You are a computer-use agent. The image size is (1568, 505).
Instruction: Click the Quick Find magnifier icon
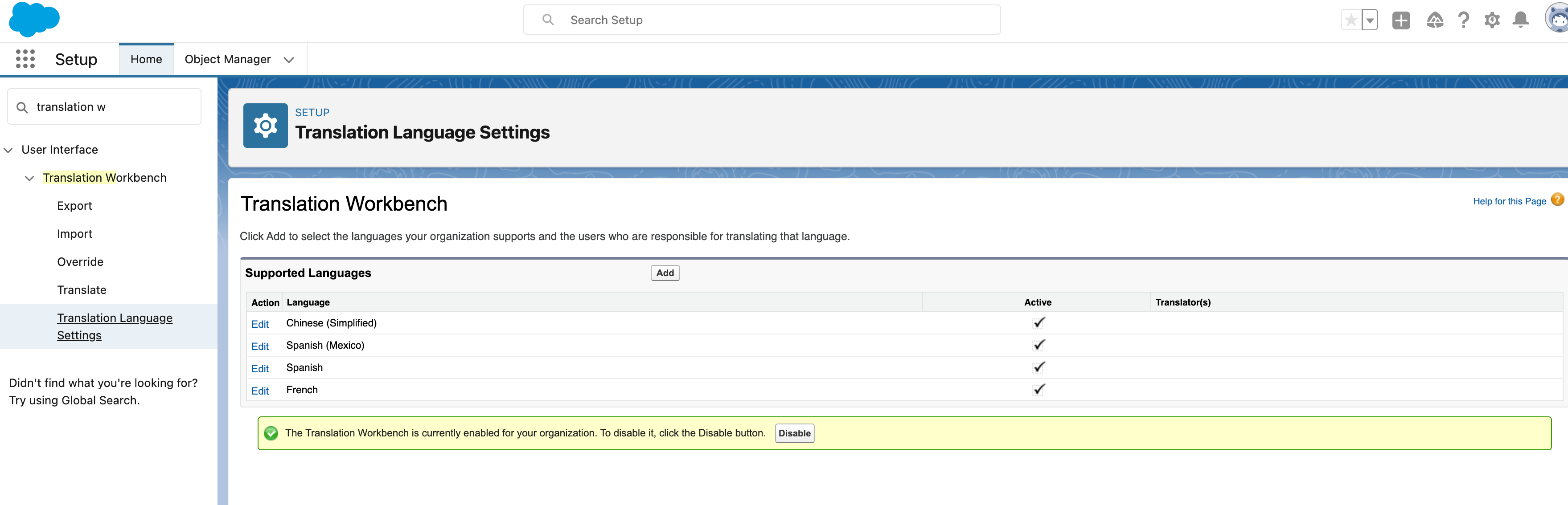point(22,107)
